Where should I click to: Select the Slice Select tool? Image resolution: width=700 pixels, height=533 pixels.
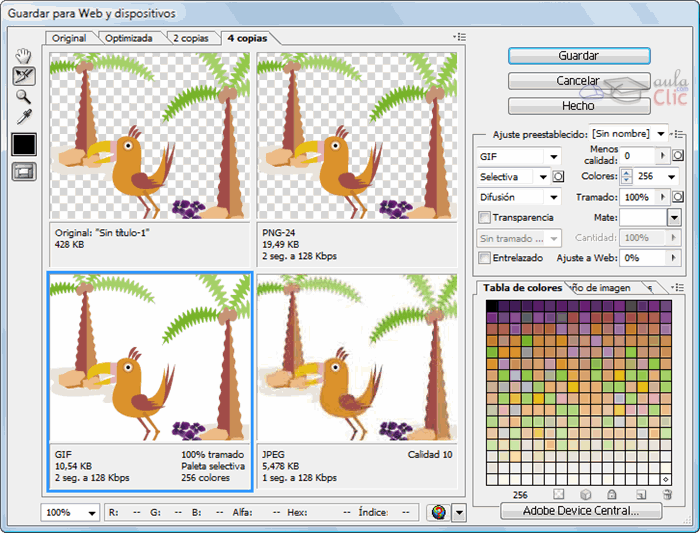24,76
